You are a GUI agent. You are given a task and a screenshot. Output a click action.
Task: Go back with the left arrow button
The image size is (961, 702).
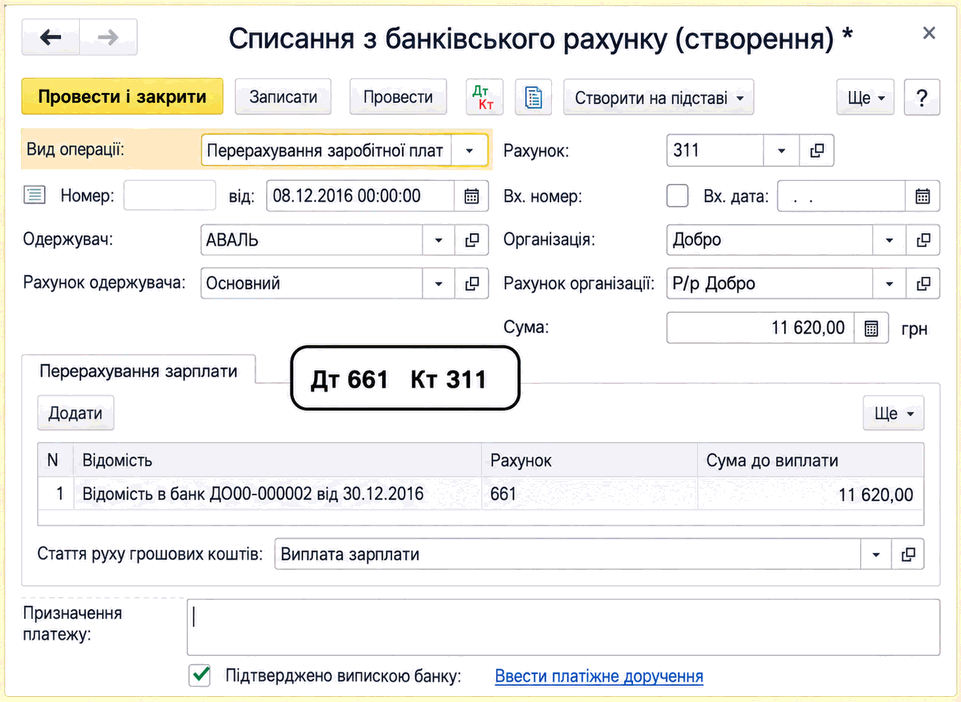tap(50, 38)
